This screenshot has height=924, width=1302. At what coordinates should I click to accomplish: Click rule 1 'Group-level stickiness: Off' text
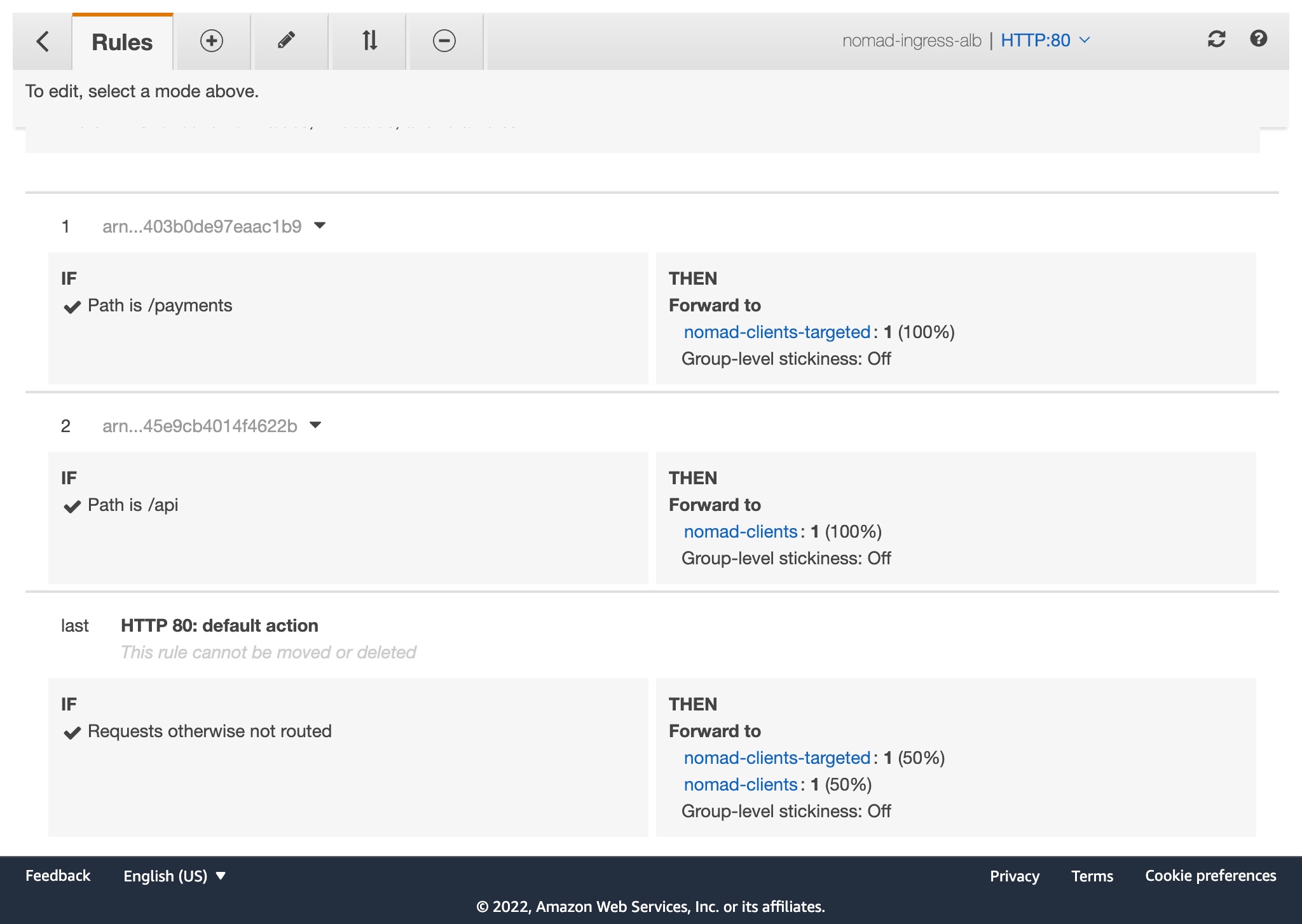[786, 358]
